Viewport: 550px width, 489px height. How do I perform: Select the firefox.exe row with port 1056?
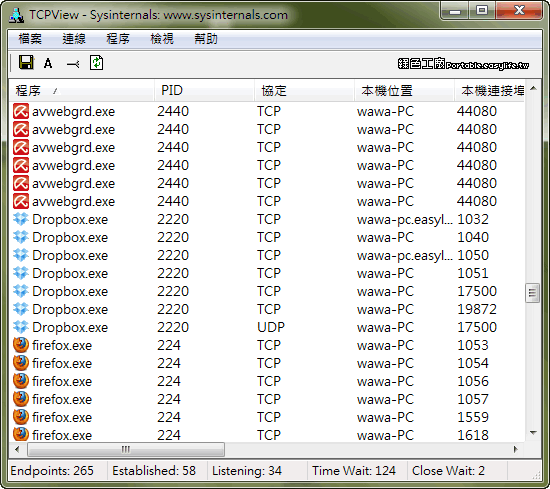click(x=268, y=381)
